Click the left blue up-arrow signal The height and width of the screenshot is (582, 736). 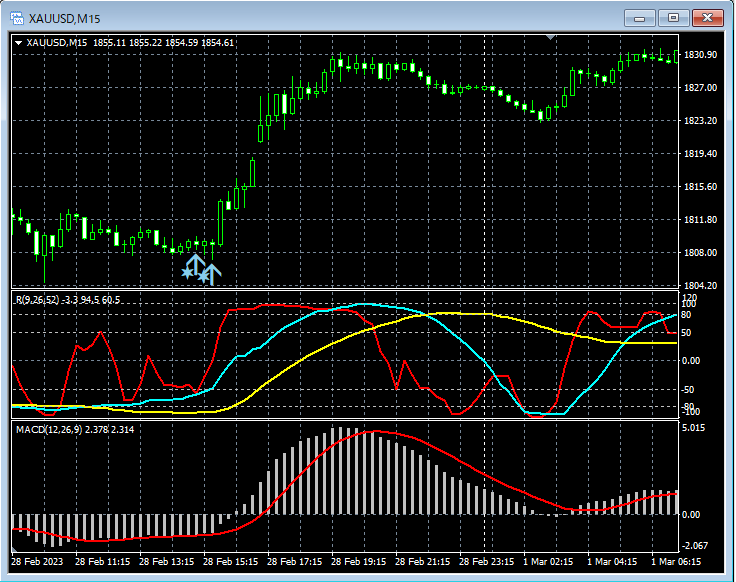tap(196, 265)
